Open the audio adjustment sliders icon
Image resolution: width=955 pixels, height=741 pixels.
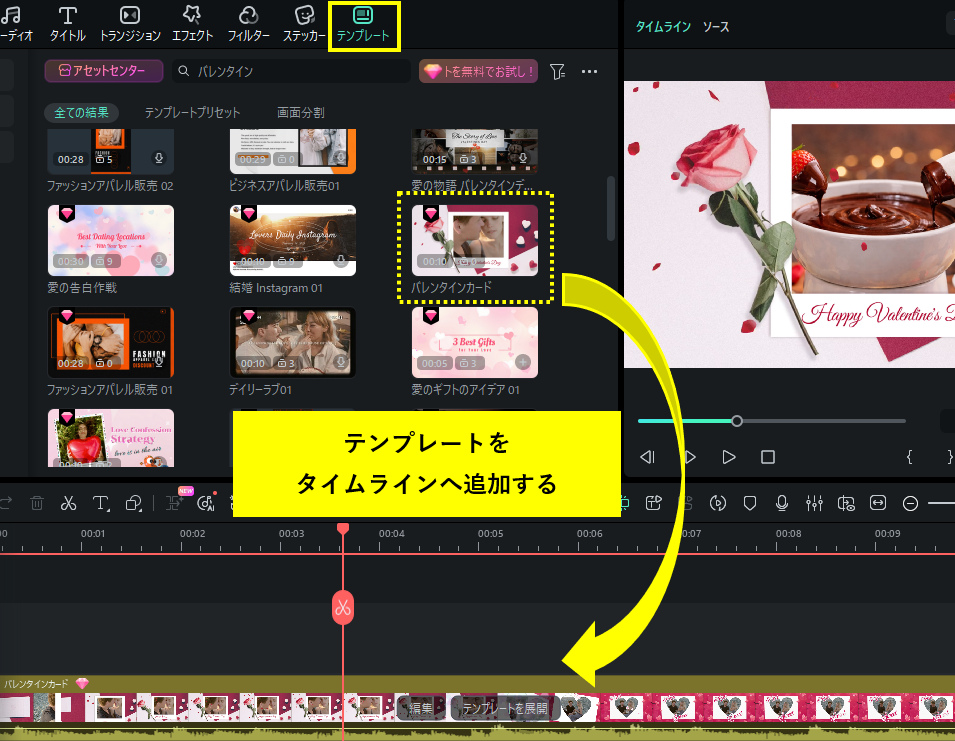pos(814,503)
